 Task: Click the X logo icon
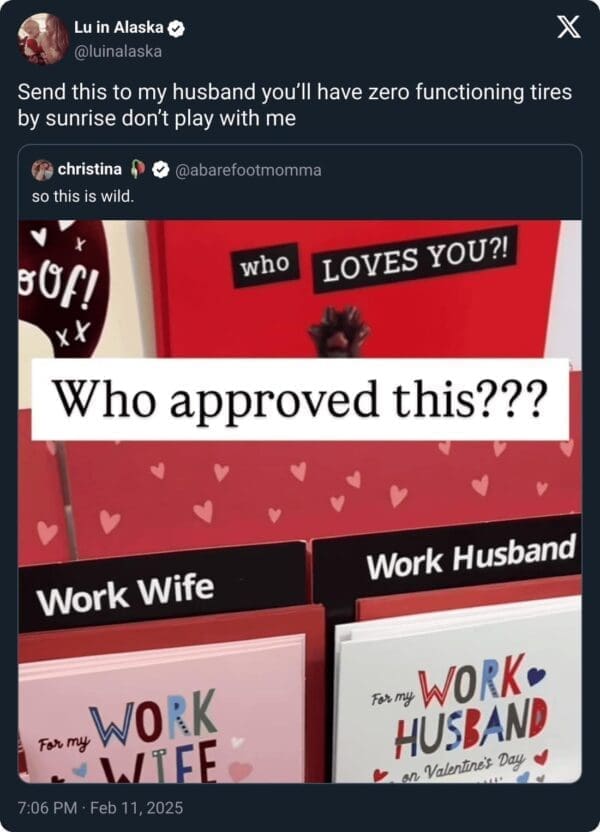click(569, 27)
